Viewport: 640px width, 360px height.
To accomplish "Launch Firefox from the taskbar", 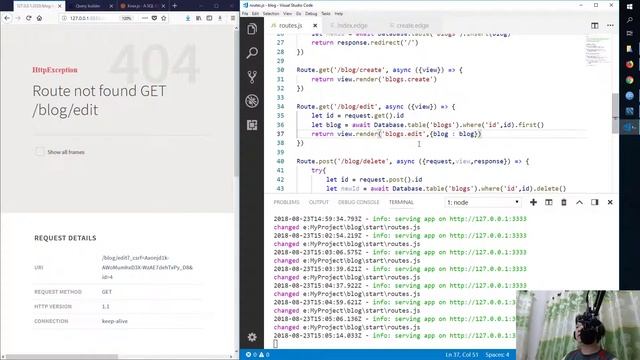I will click(629, 64).
